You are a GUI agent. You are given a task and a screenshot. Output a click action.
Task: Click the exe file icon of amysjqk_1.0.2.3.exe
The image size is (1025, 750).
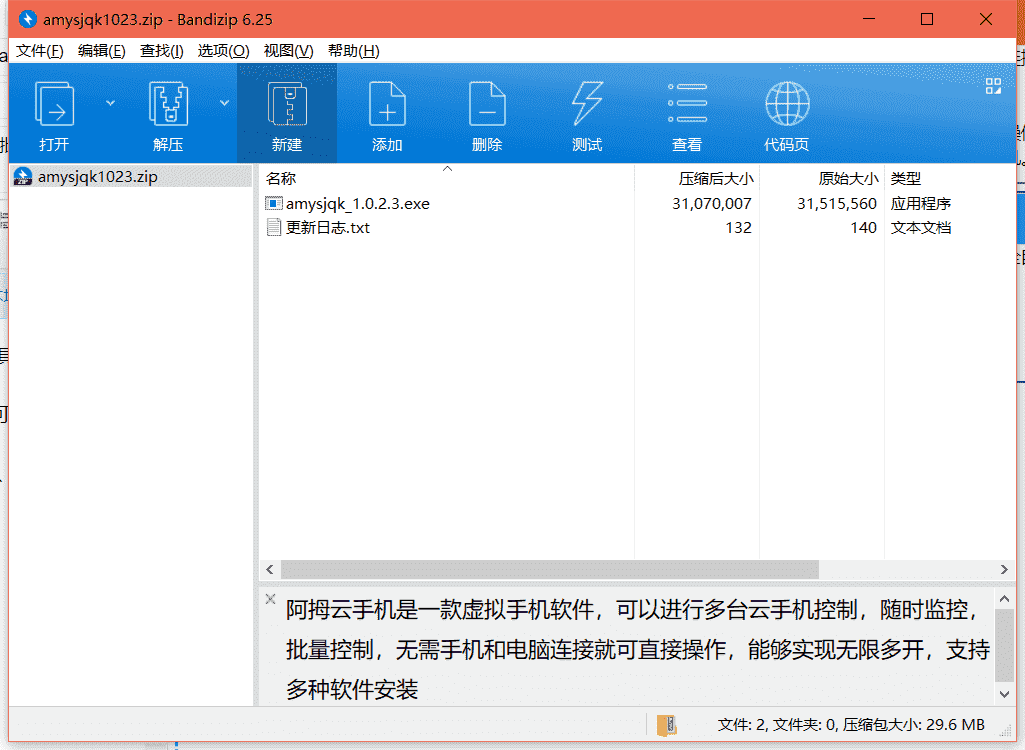tap(273, 203)
